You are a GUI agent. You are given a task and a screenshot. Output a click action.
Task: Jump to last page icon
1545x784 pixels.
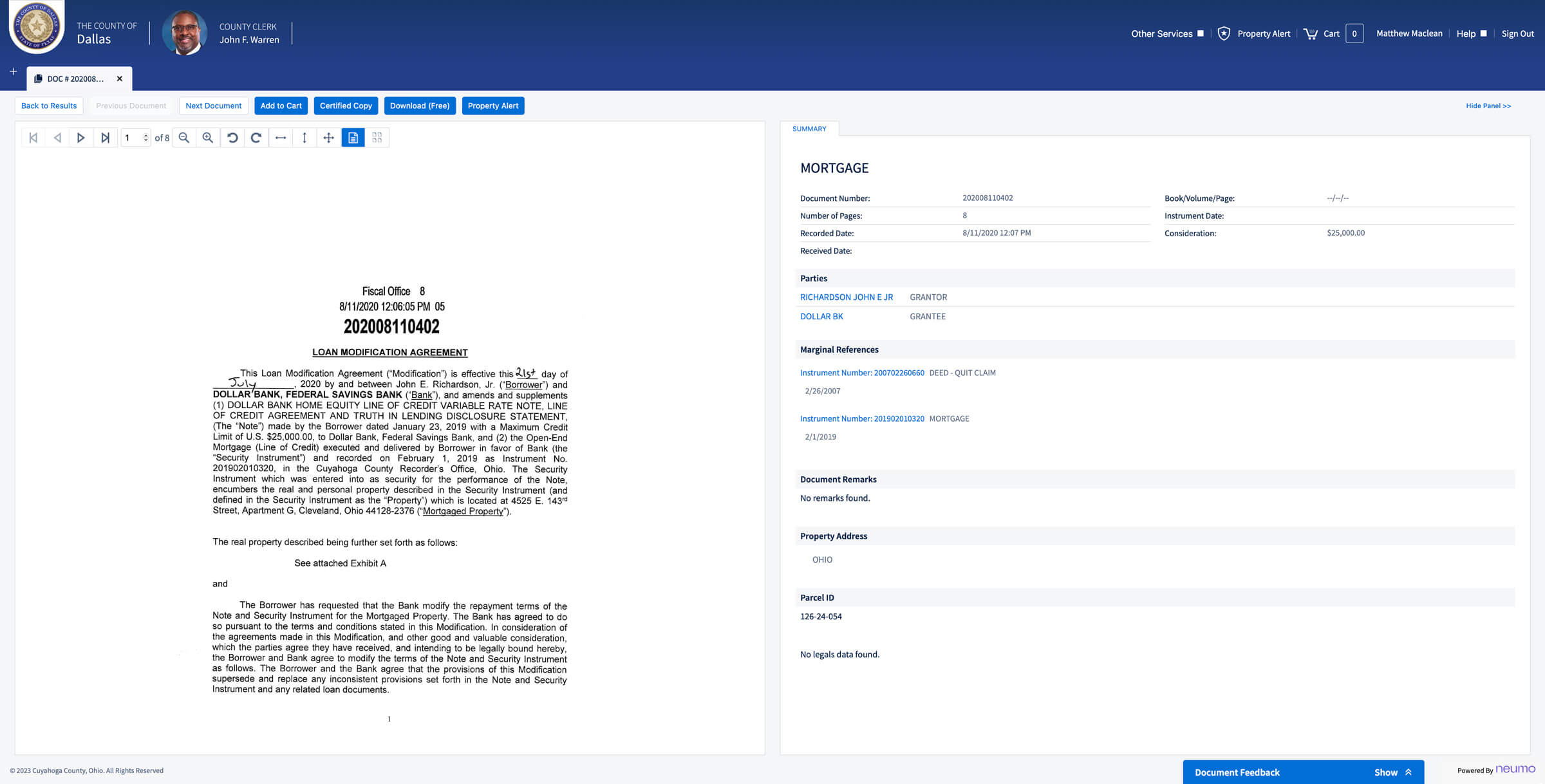coord(106,138)
